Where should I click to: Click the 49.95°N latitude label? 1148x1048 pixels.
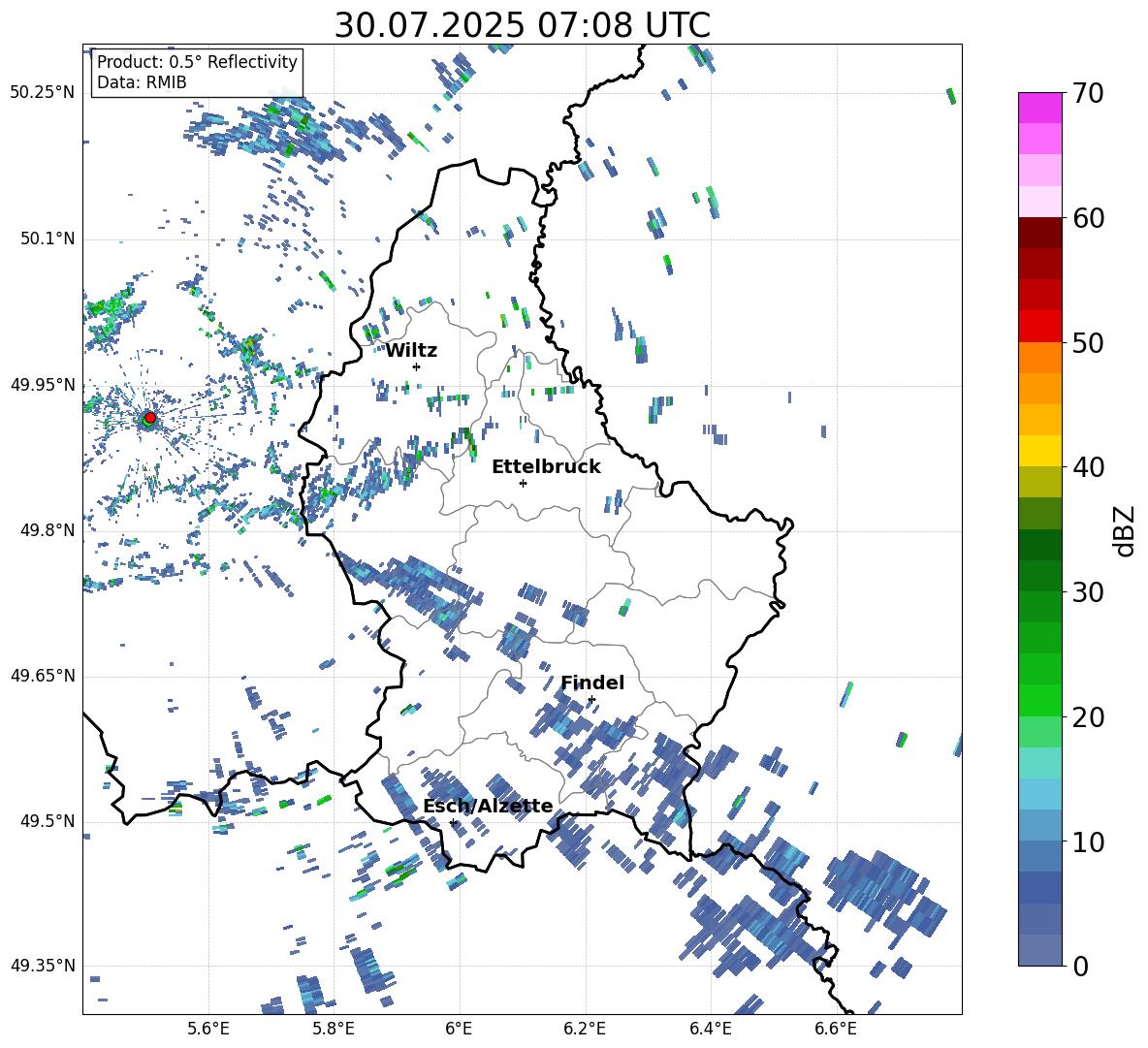[x=42, y=386]
